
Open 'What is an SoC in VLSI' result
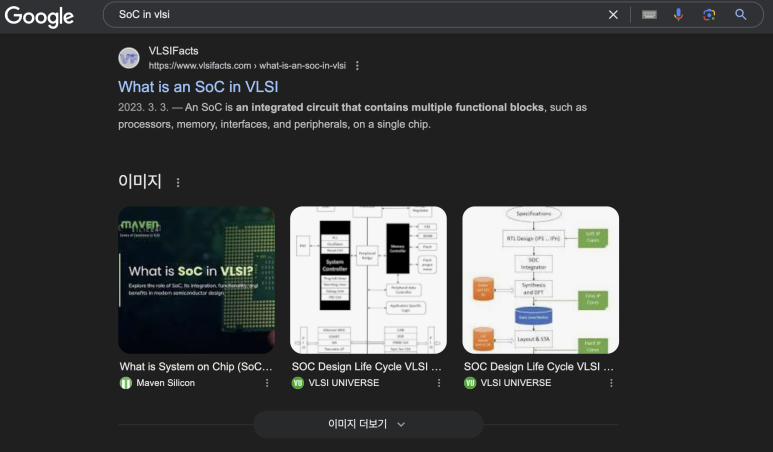(x=198, y=87)
